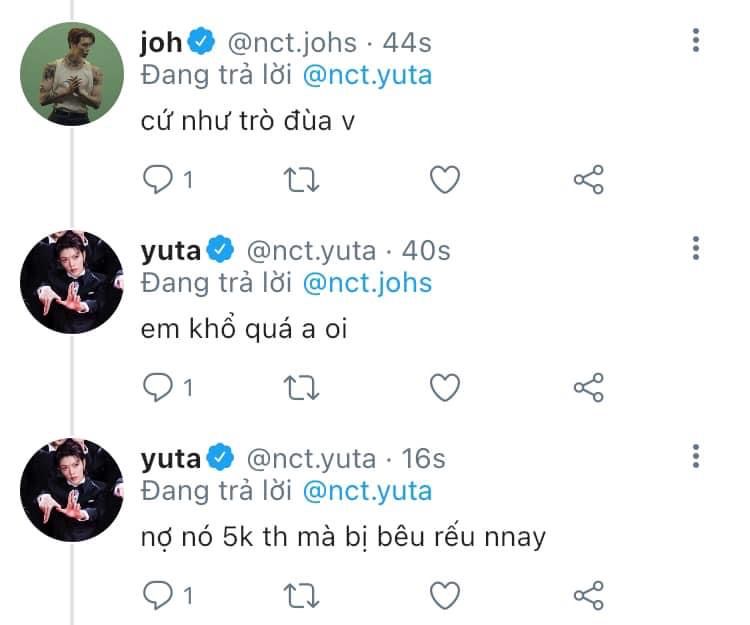
Task: Open @nct.johs mention in yuta's reply
Action: pos(367,283)
